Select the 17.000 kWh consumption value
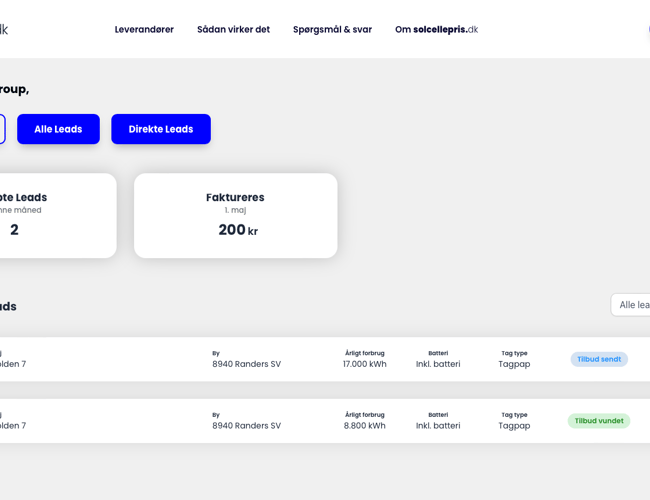The width and height of the screenshot is (650, 500). (x=364, y=364)
